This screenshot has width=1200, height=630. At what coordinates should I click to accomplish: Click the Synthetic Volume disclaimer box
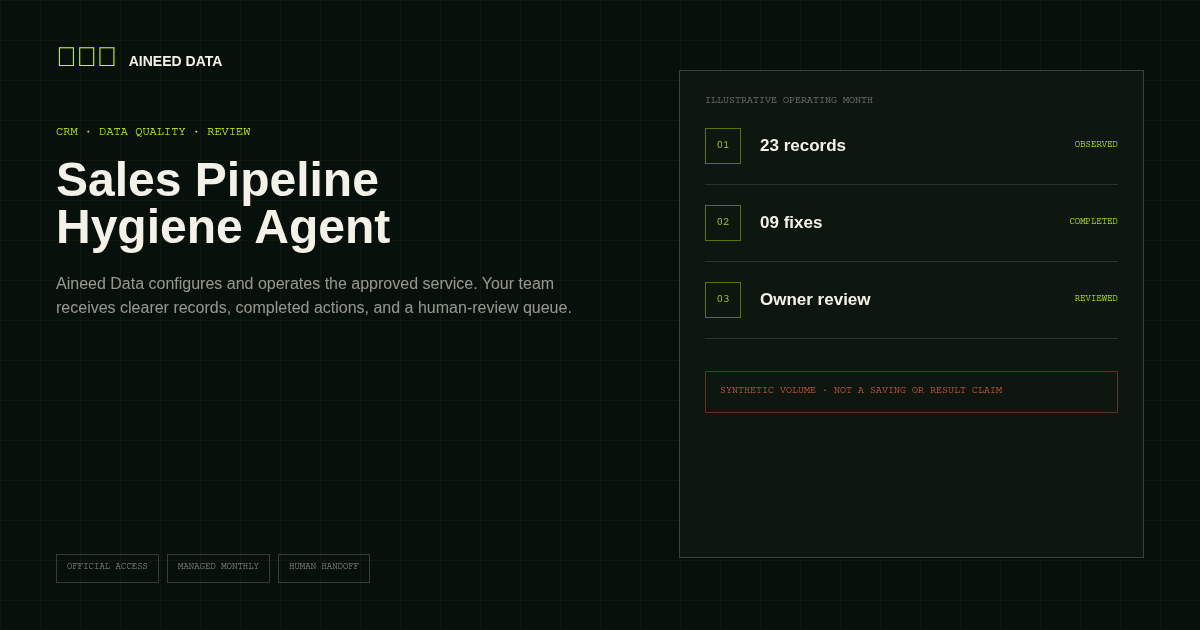(911, 392)
